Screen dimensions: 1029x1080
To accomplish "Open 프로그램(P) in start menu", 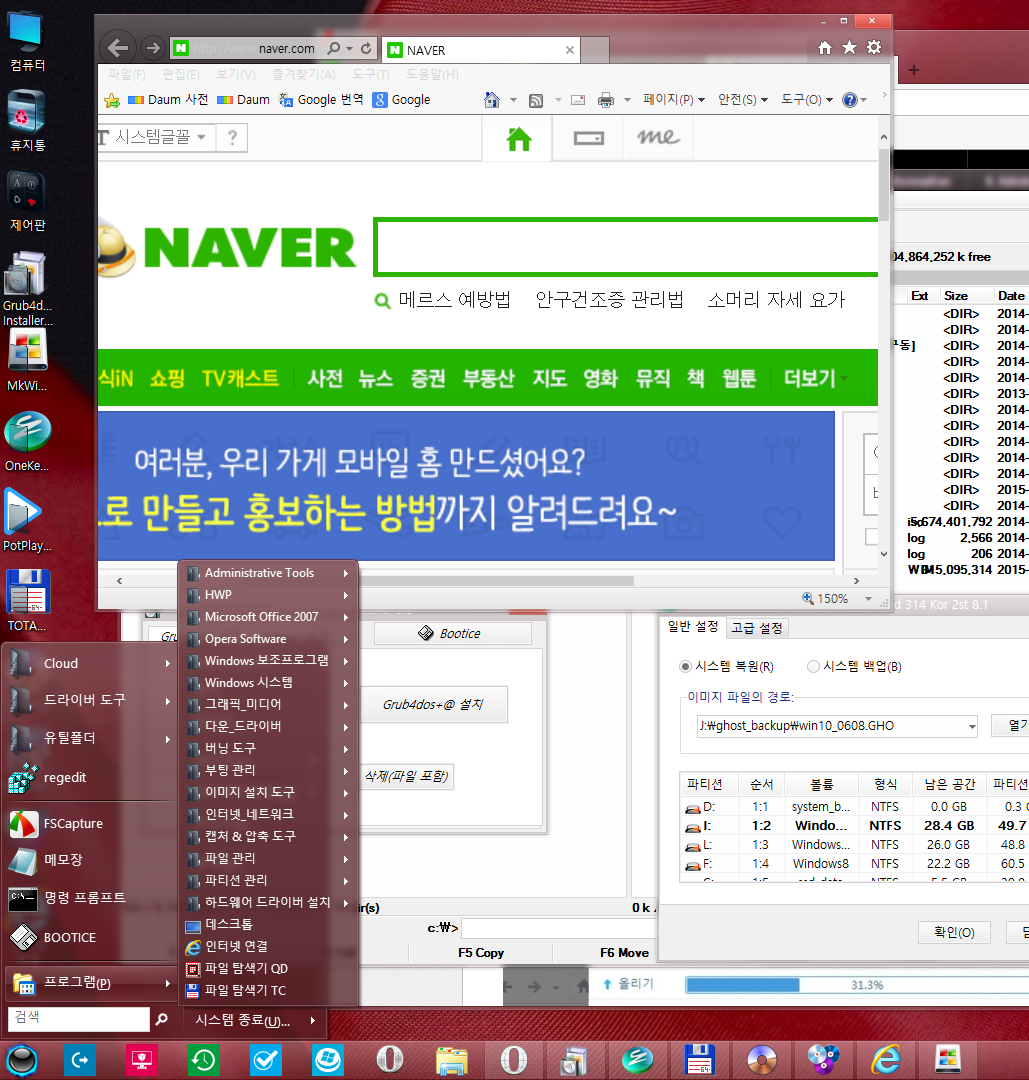I will point(90,982).
